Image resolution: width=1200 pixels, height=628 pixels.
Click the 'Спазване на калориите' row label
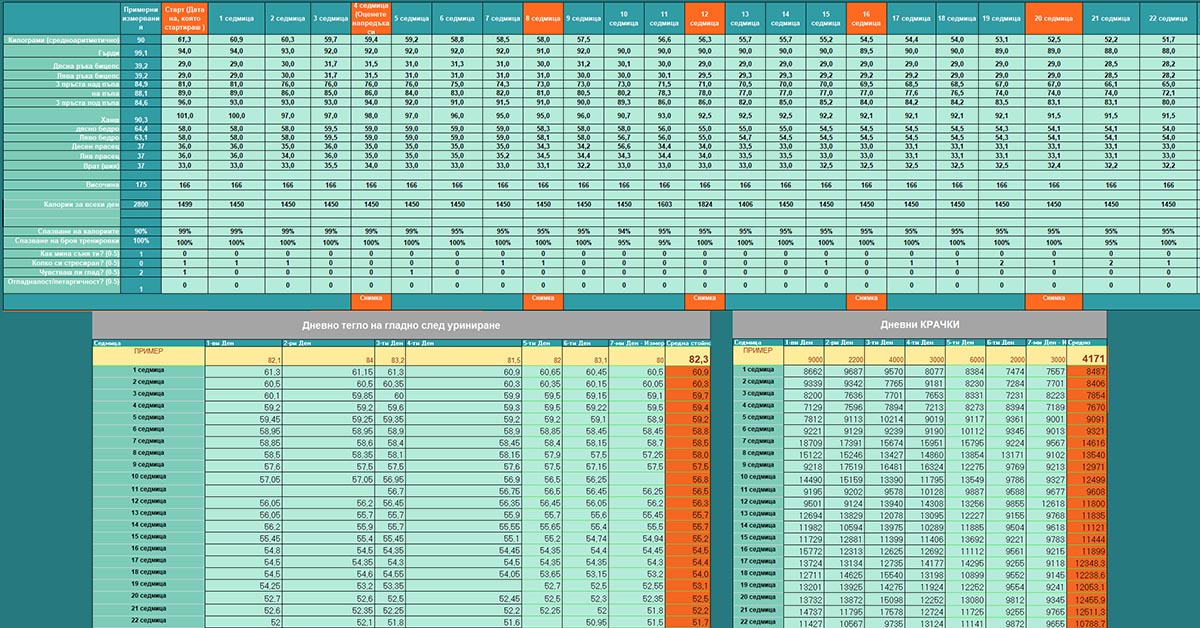pos(60,231)
